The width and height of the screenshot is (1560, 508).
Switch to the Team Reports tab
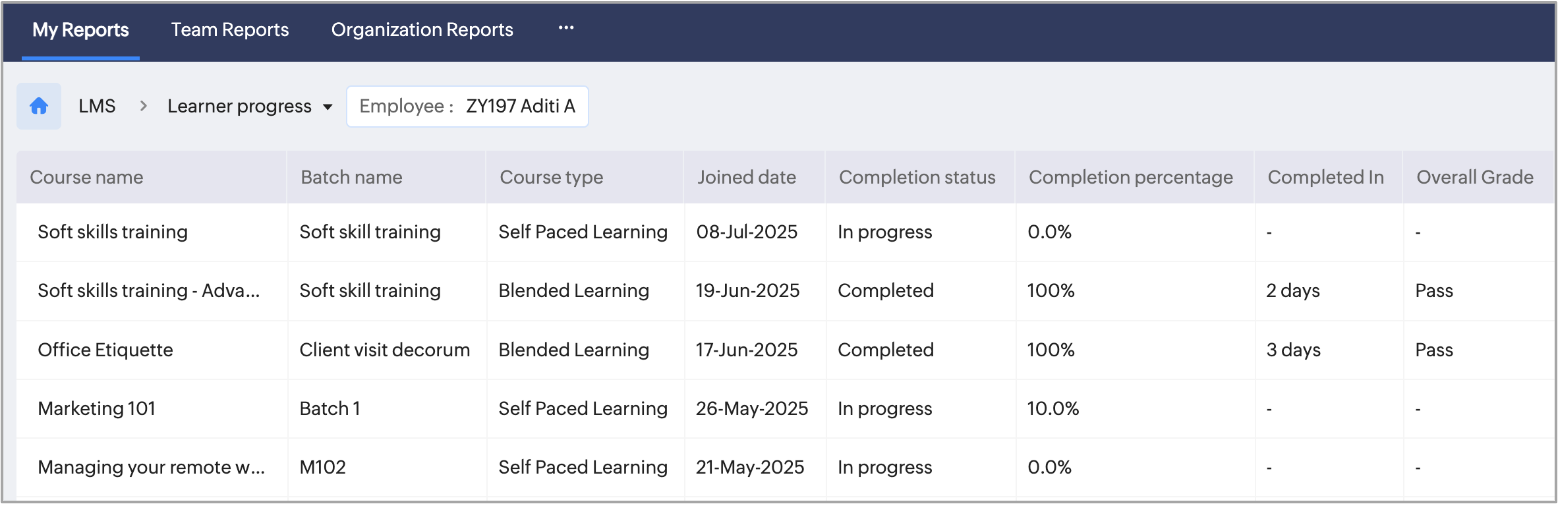(230, 30)
